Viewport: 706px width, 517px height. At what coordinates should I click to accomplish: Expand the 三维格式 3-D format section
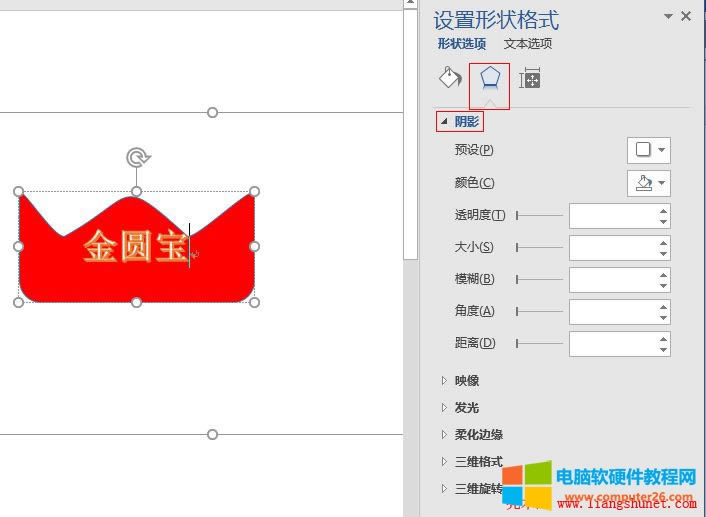478,462
